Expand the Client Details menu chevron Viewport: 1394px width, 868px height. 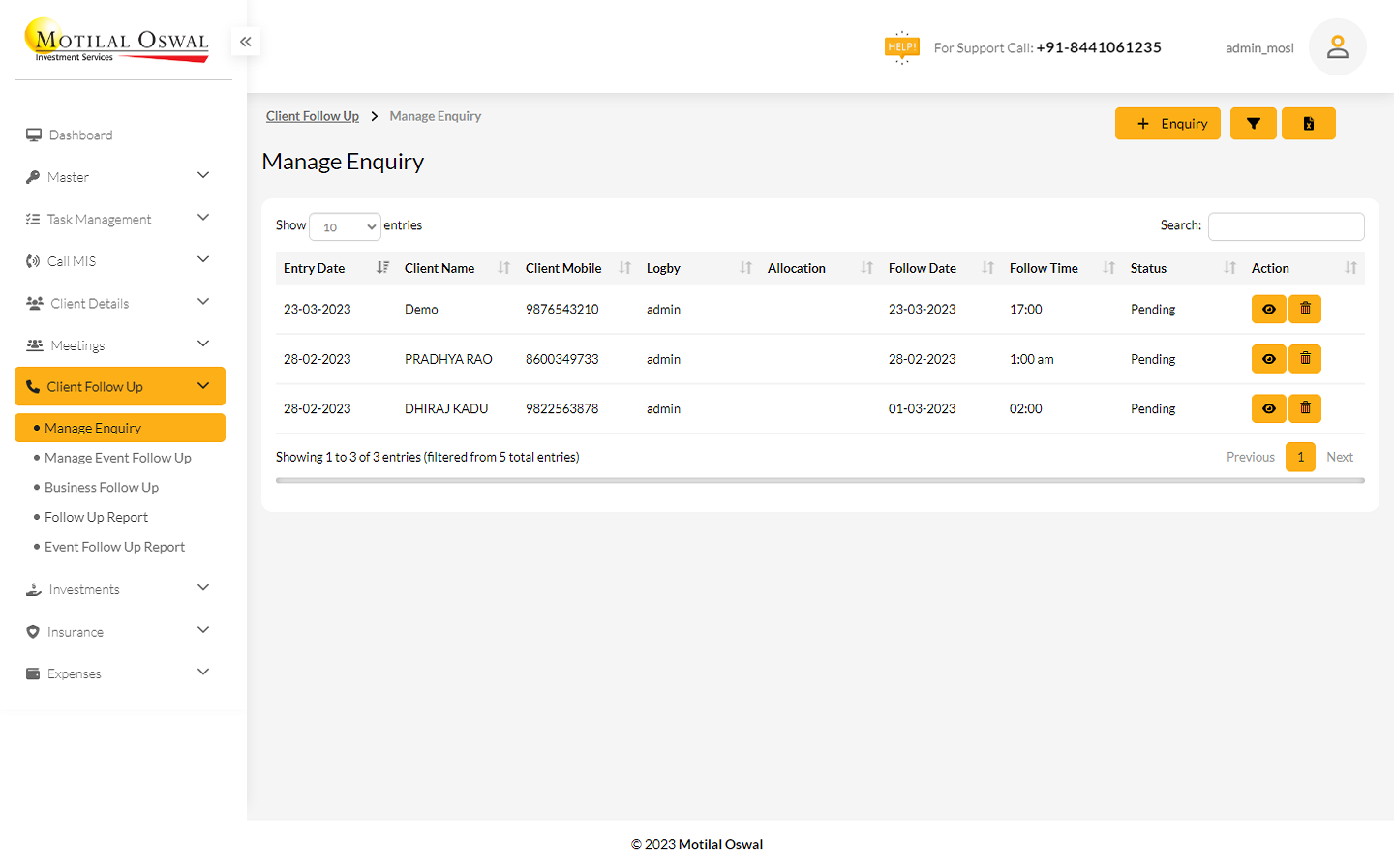tap(203, 302)
